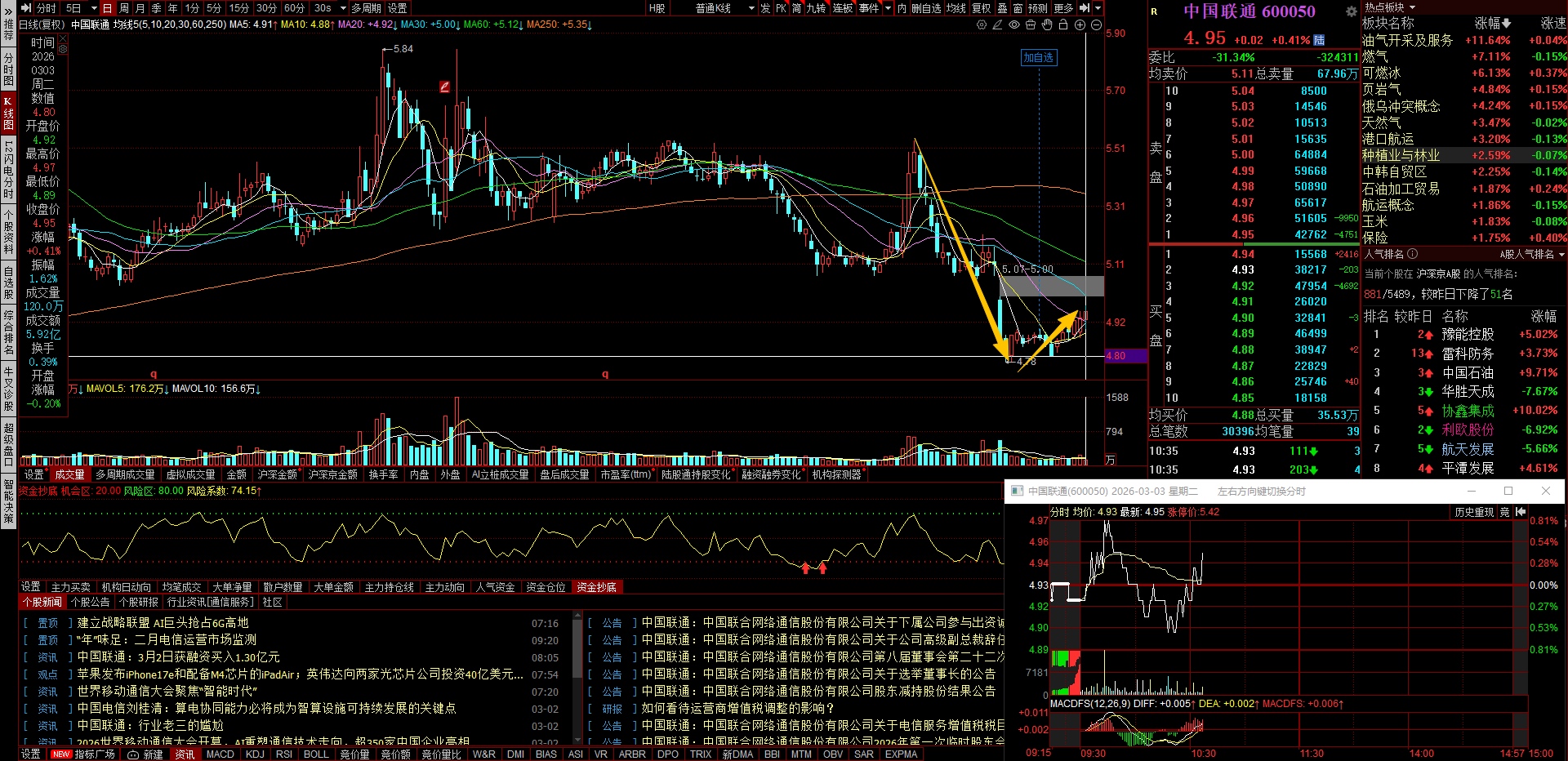Select the 换手率 indicator tab
1568x761 pixels.
click(383, 474)
